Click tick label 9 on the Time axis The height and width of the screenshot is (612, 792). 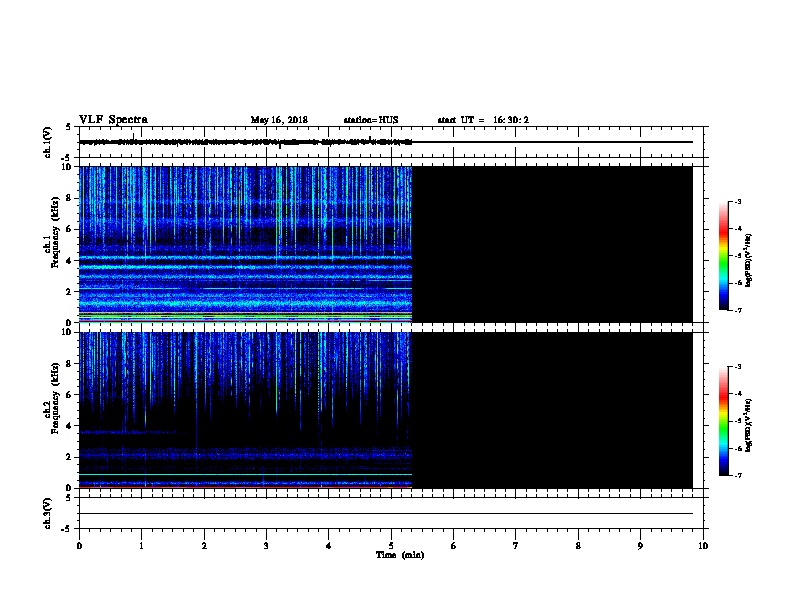click(640, 546)
